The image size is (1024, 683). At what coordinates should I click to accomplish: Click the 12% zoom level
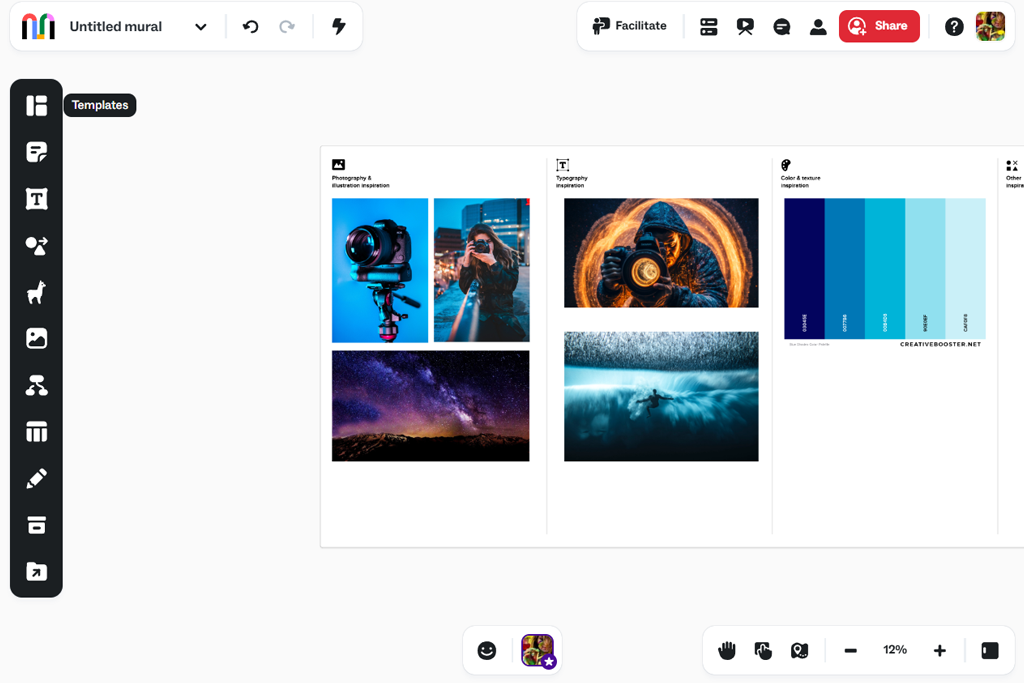point(895,650)
